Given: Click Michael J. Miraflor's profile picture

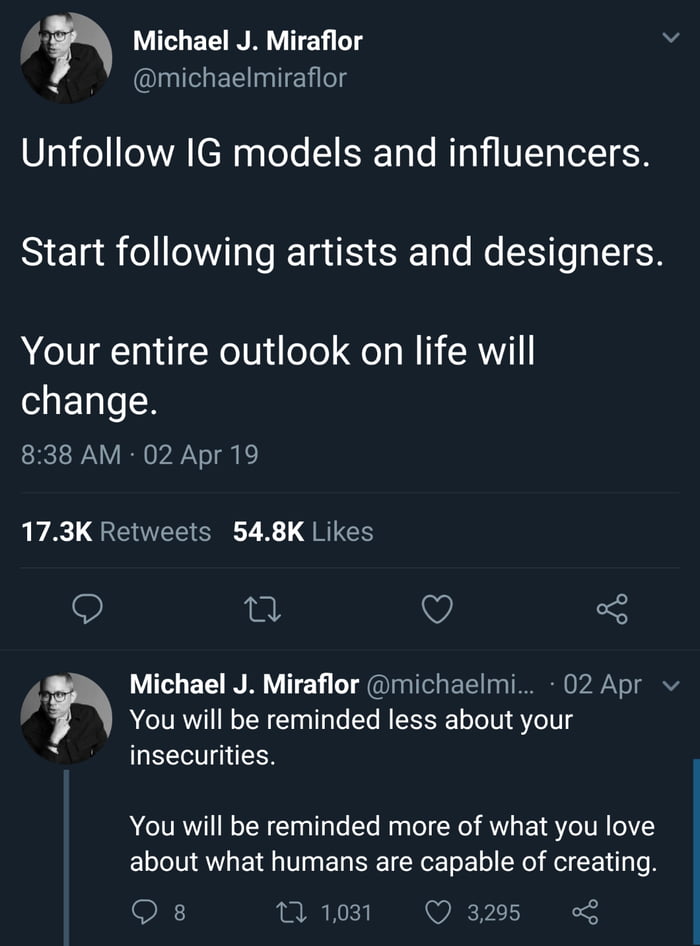Looking at the screenshot, I should [x=64, y=58].
